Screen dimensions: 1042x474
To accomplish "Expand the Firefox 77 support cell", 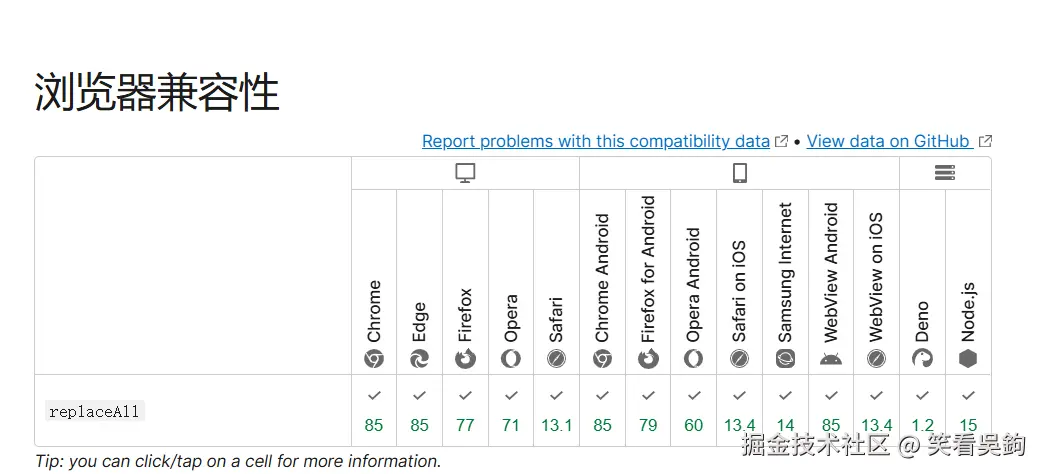I will (x=465, y=411).
